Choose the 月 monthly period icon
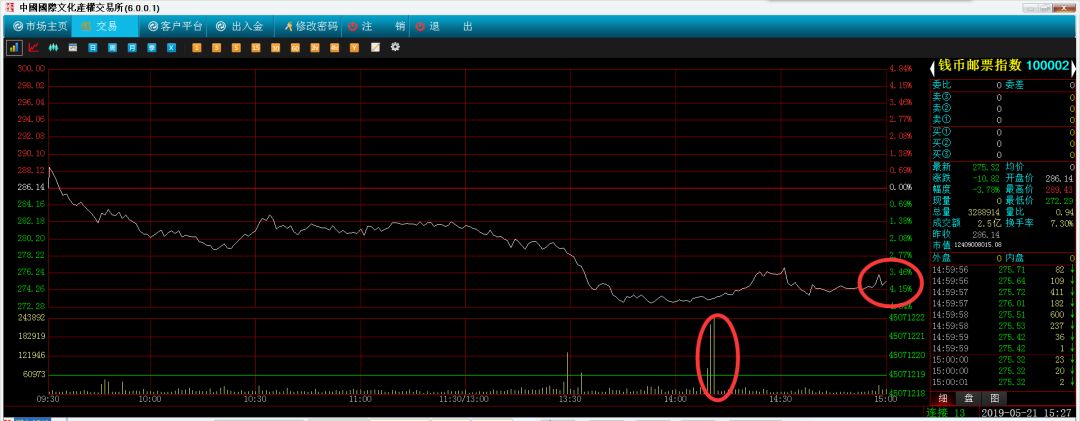 coord(132,48)
